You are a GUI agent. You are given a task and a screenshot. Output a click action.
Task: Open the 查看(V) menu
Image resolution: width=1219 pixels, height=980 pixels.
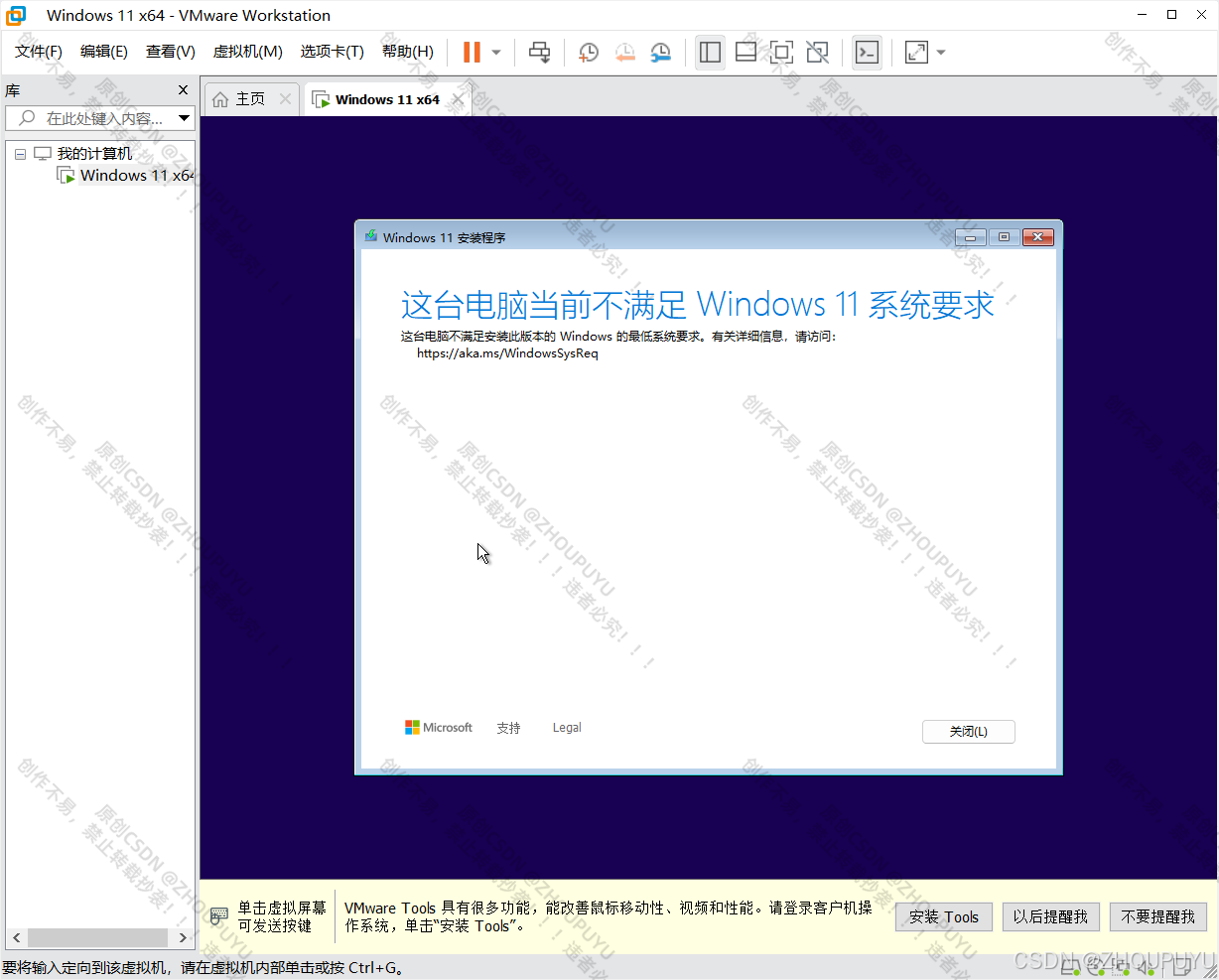pos(171,52)
